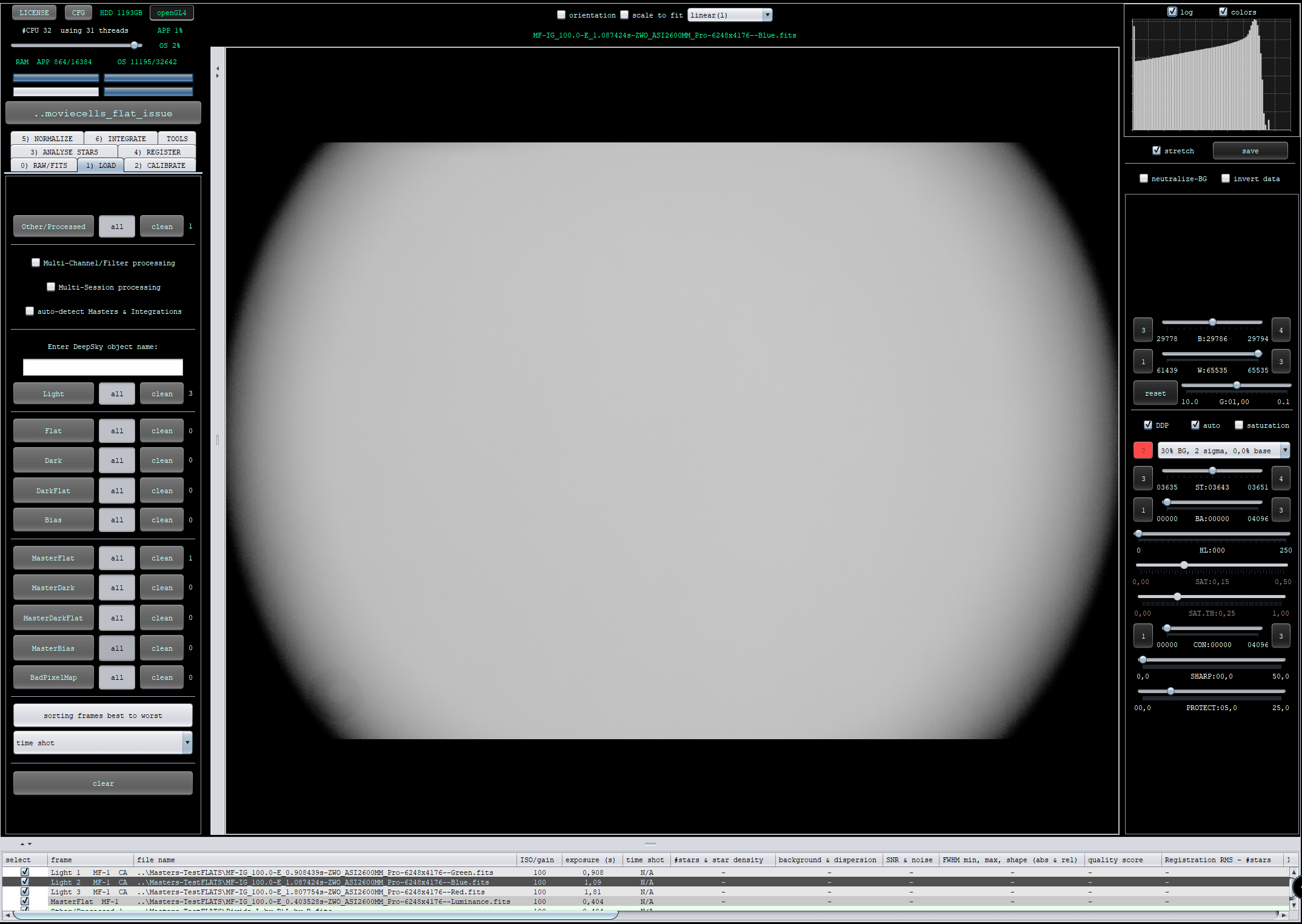Click the 3 button left of ST:03643 slider
The width and height of the screenshot is (1302, 924).
[x=1143, y=479]
